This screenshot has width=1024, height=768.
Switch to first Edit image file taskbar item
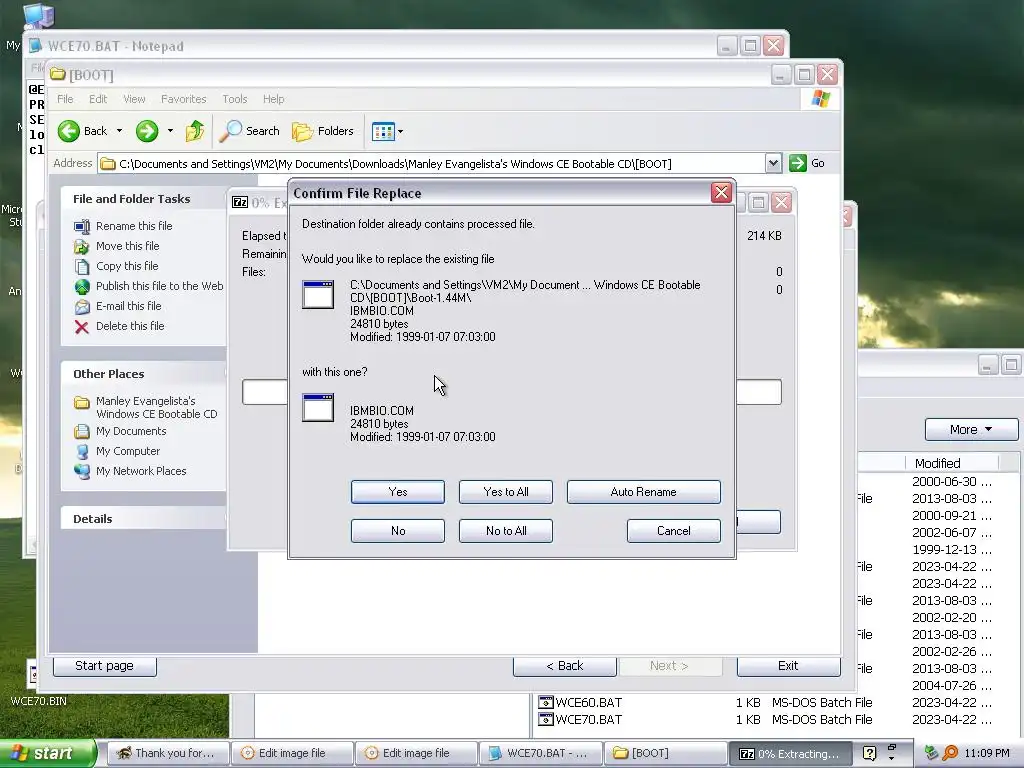click(291, 753)
